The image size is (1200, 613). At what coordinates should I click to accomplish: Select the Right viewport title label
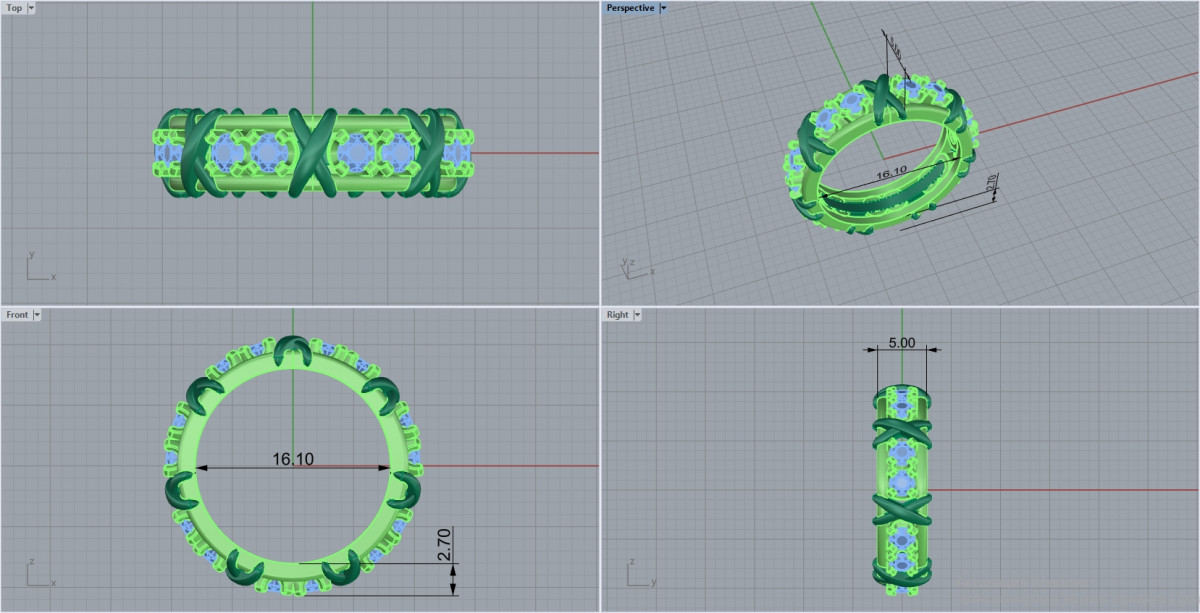coord(618,315)
